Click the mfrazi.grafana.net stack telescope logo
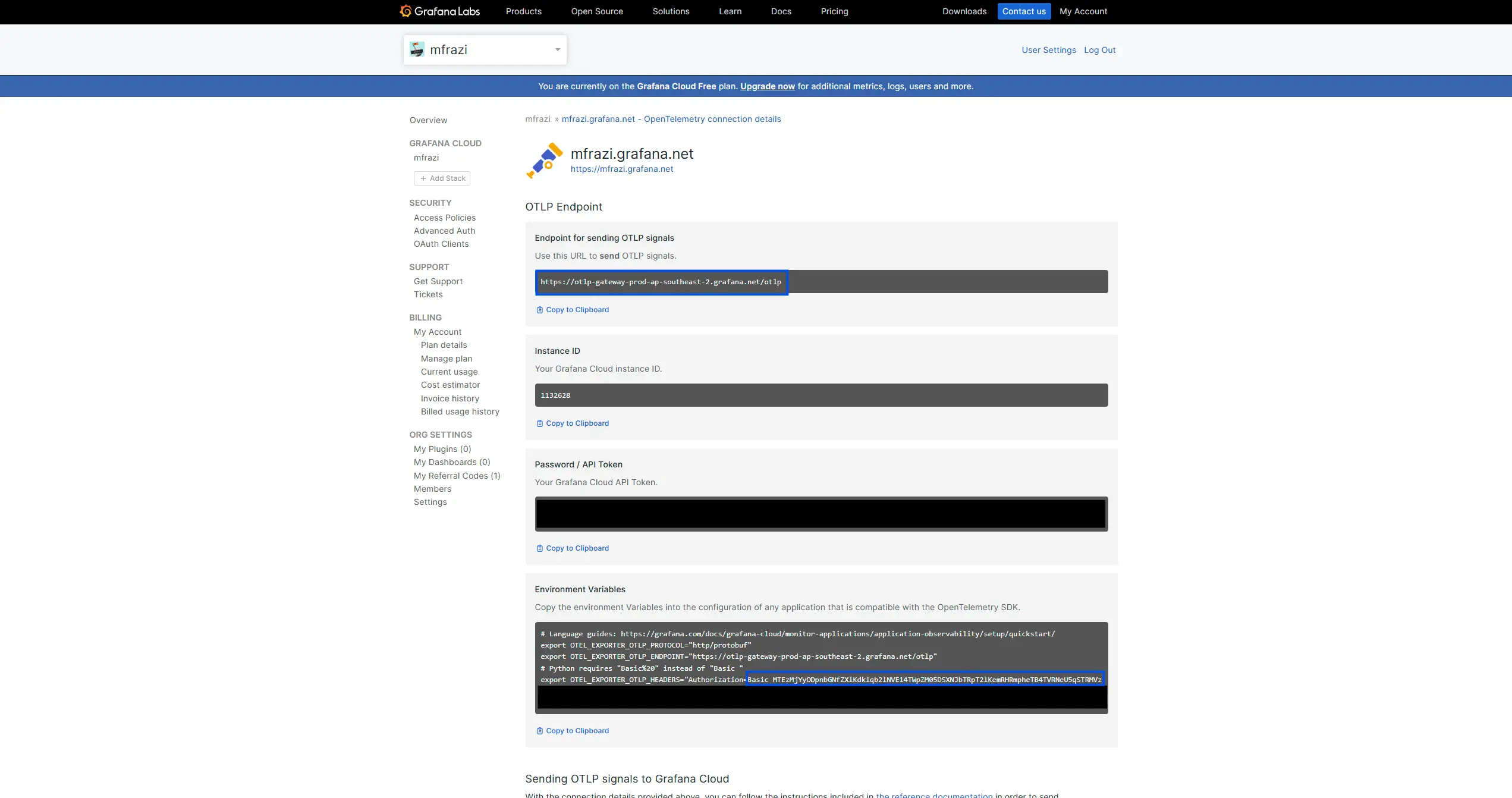The image size is (1512, 798). [544, 161]
